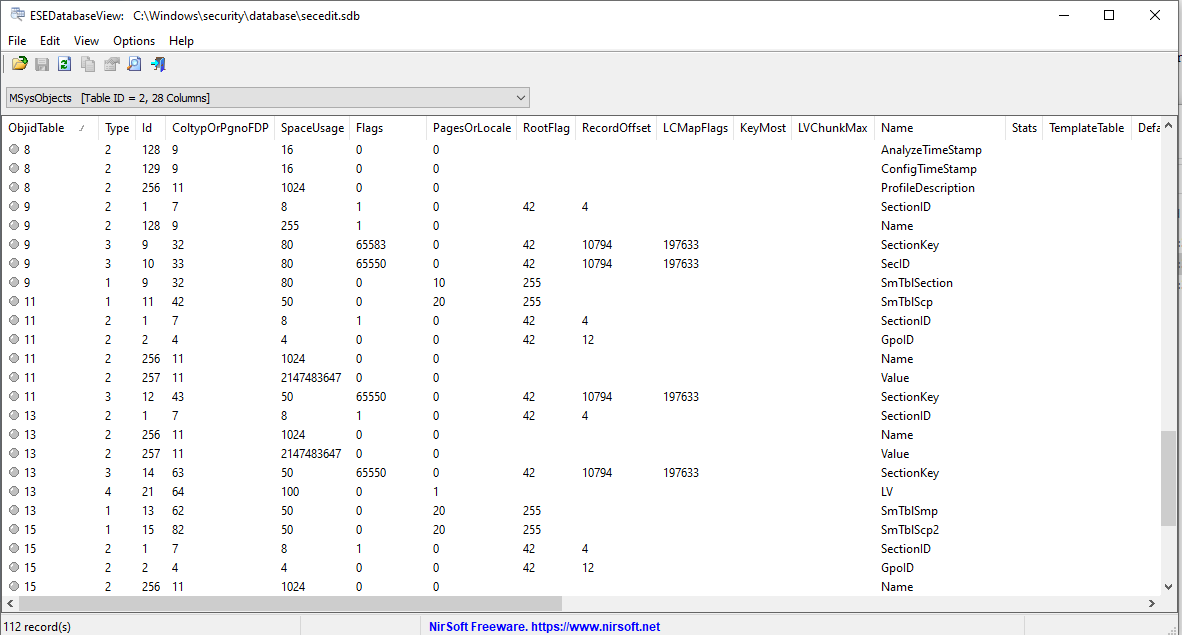Open the MSysObjects table selector dropdown

268,98
